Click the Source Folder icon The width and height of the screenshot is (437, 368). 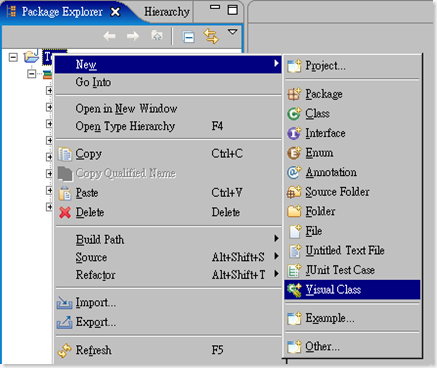294,192
